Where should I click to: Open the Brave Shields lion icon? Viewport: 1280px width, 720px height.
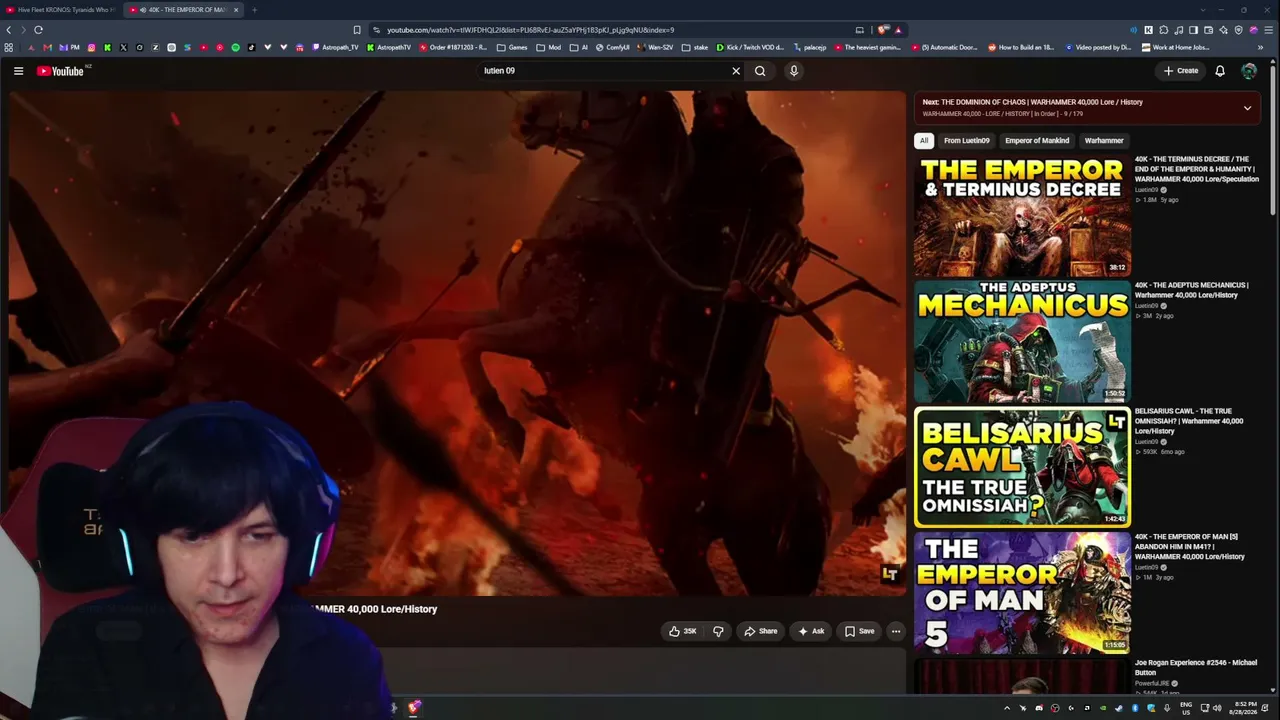882,30
